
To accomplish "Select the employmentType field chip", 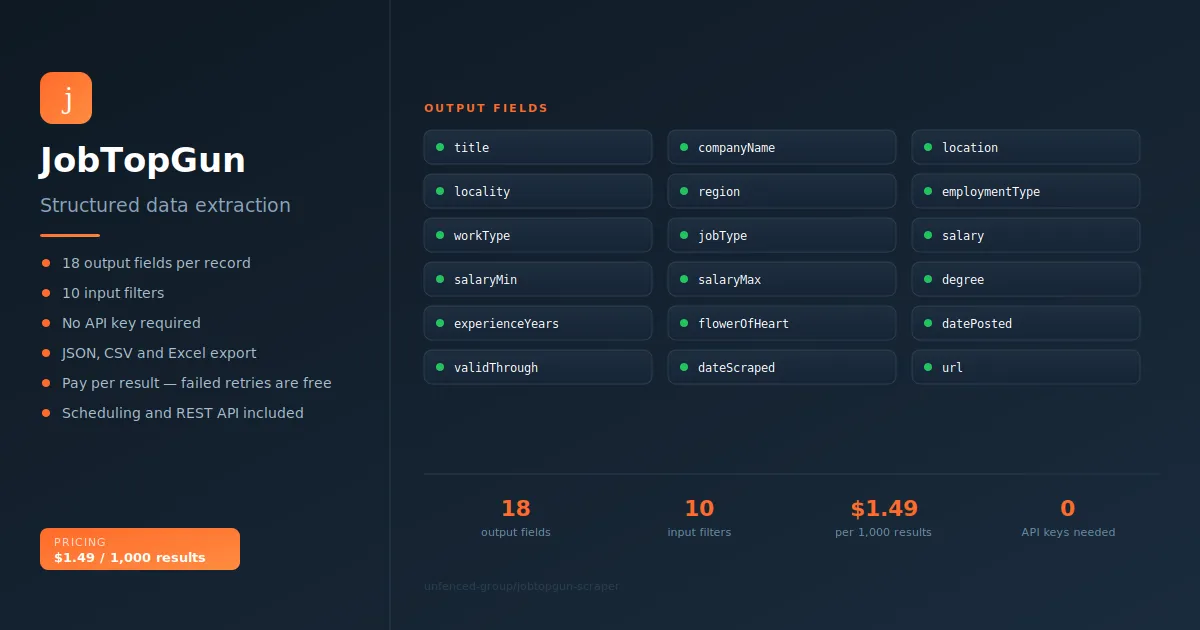I will coord(1026,191).
